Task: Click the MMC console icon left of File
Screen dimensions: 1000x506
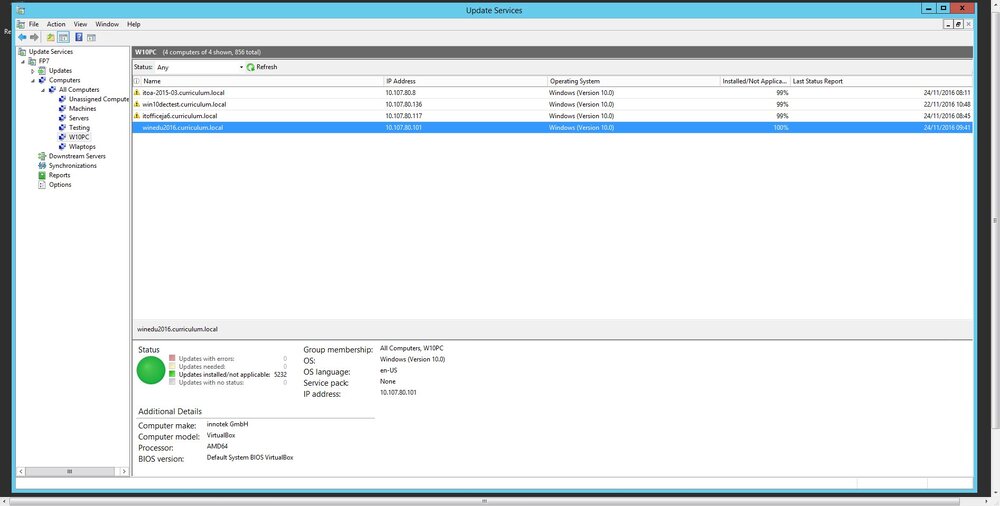Action: [x=21, y=24]
